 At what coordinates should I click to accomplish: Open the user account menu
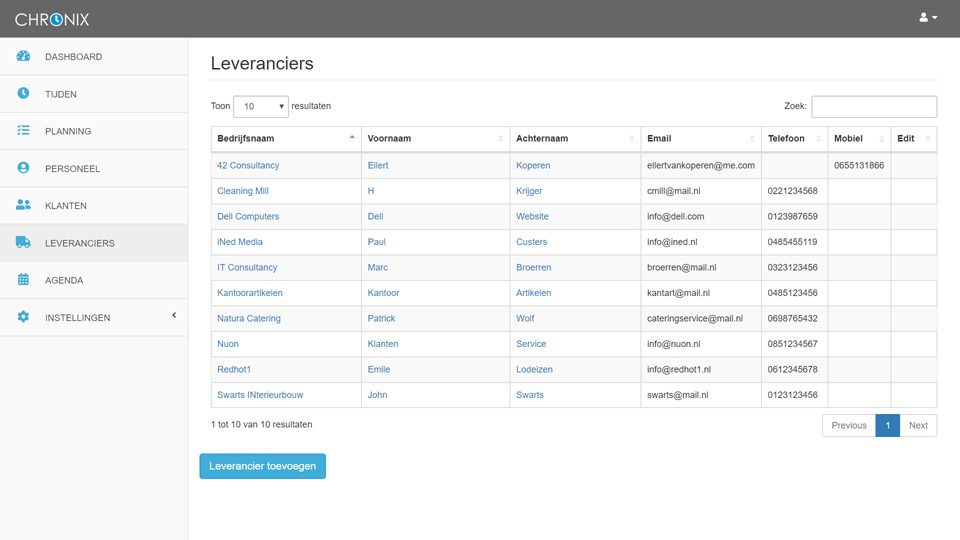928,18
